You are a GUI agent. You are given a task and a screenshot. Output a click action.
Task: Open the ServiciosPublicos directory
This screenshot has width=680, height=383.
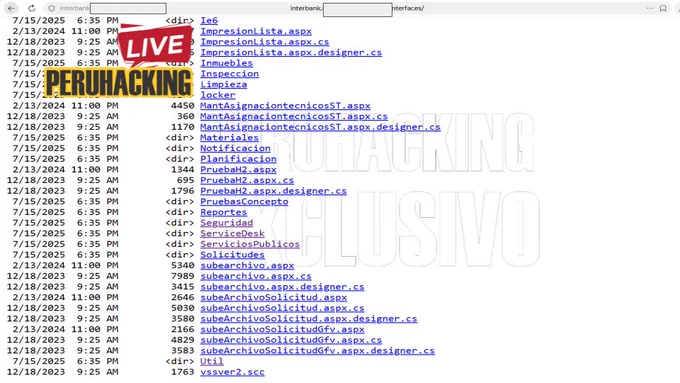250,244
